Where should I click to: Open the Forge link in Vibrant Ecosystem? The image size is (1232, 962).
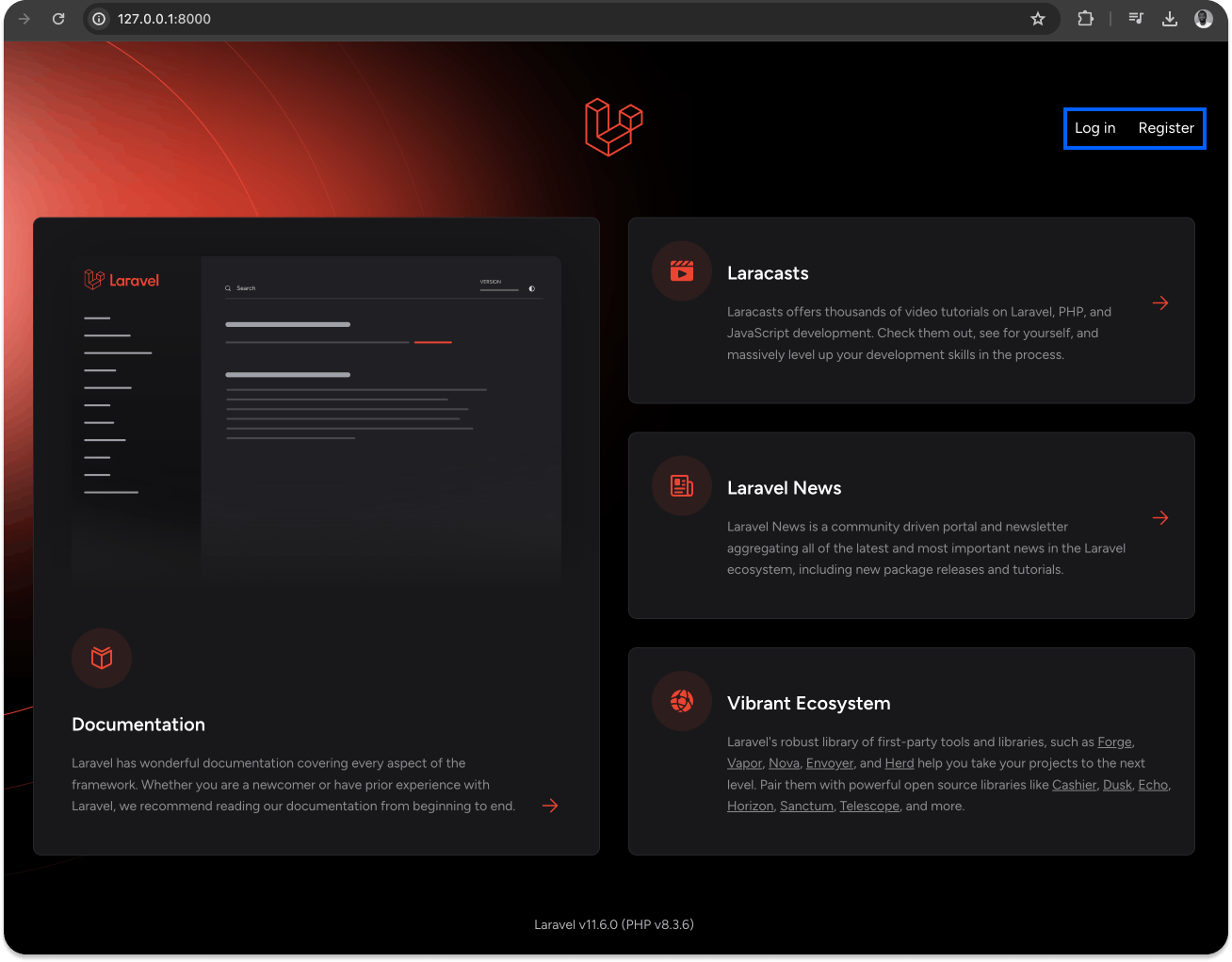1114,742
